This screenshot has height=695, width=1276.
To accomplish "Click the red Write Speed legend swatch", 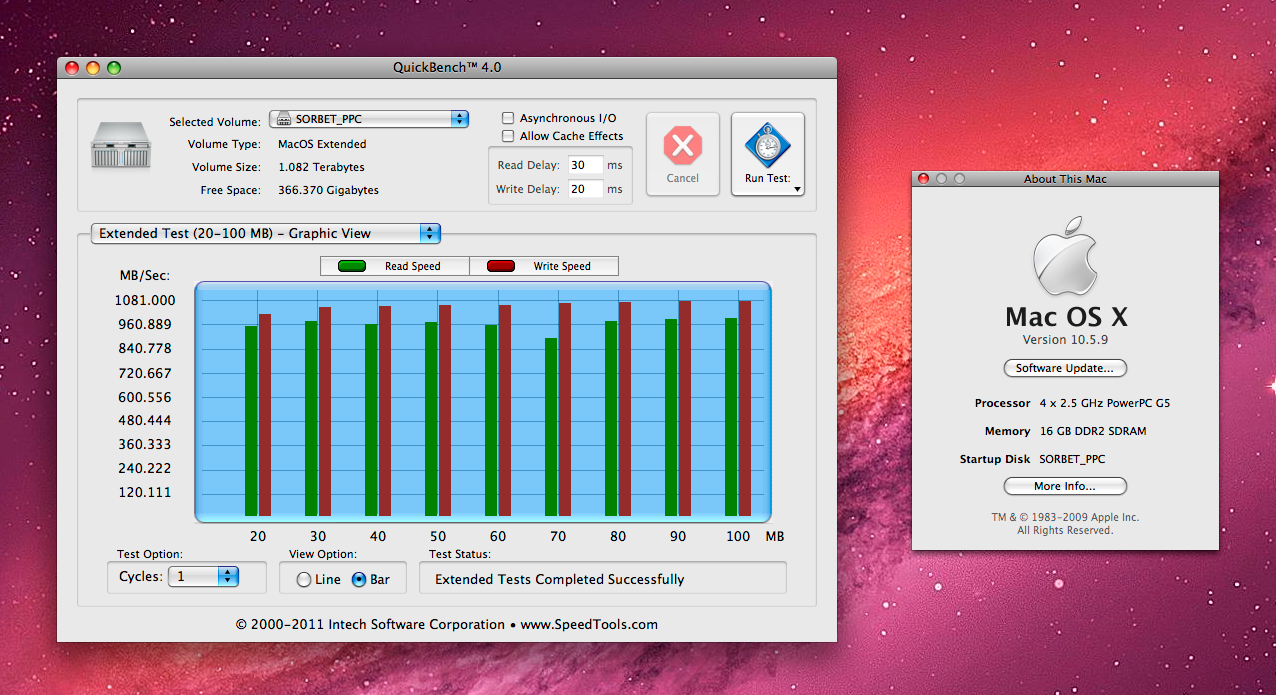I will click(501, 266).
